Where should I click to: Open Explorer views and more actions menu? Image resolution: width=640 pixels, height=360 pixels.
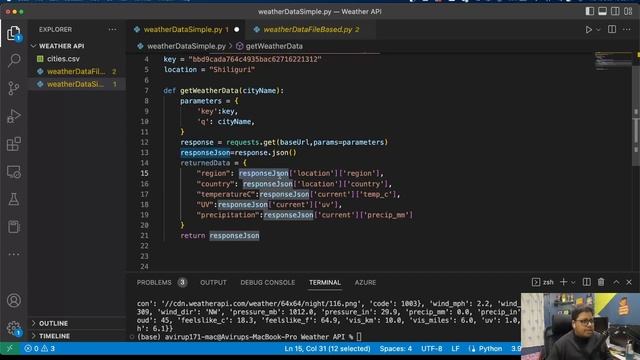[112, 29]
